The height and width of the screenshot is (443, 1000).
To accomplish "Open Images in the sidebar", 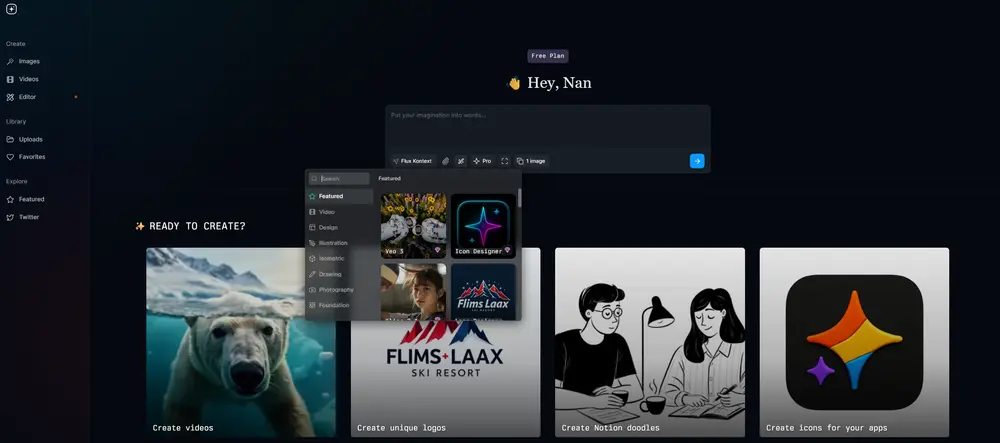I will [x=28, y=61].
